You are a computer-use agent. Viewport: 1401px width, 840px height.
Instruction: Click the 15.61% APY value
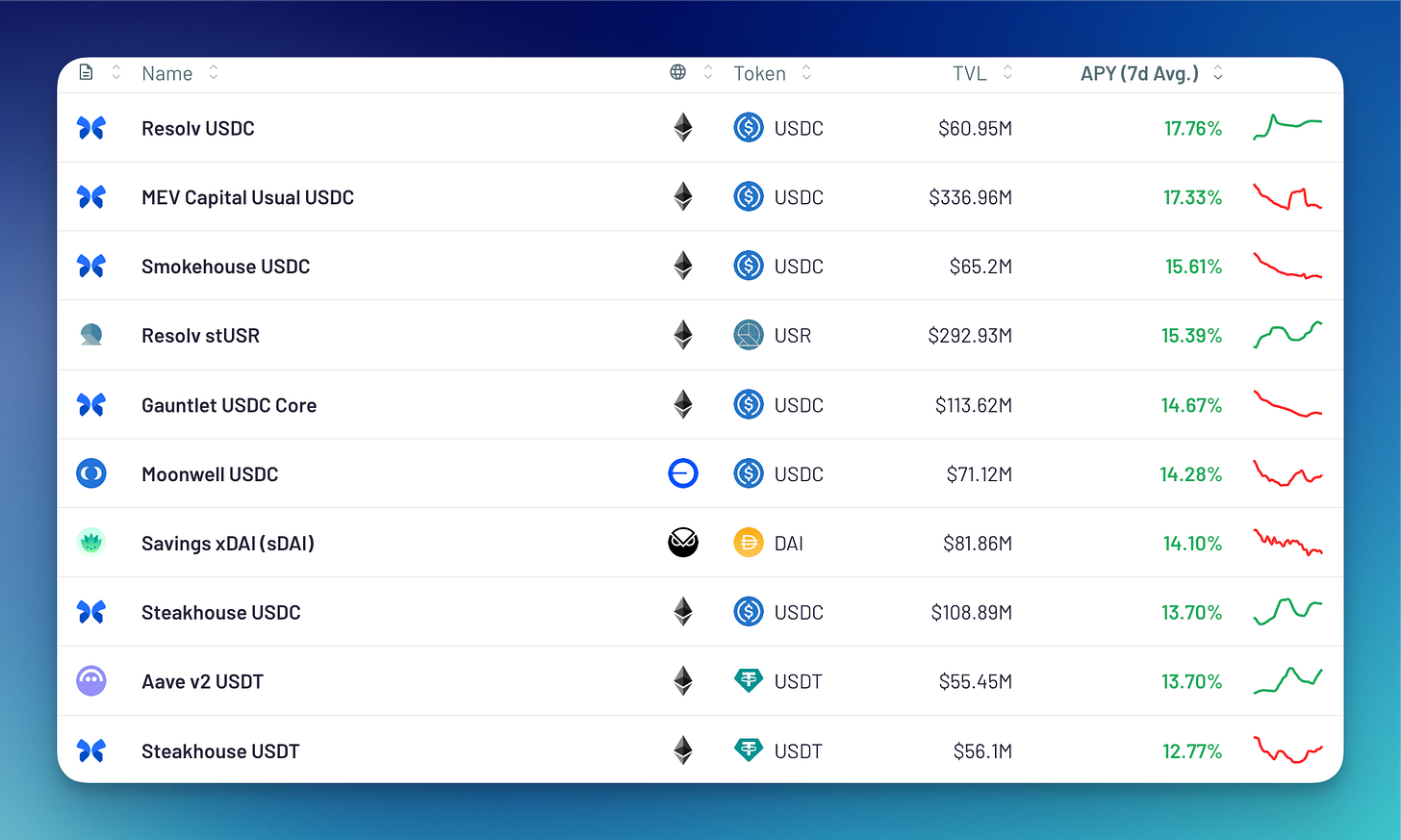tap(1193, 267)
